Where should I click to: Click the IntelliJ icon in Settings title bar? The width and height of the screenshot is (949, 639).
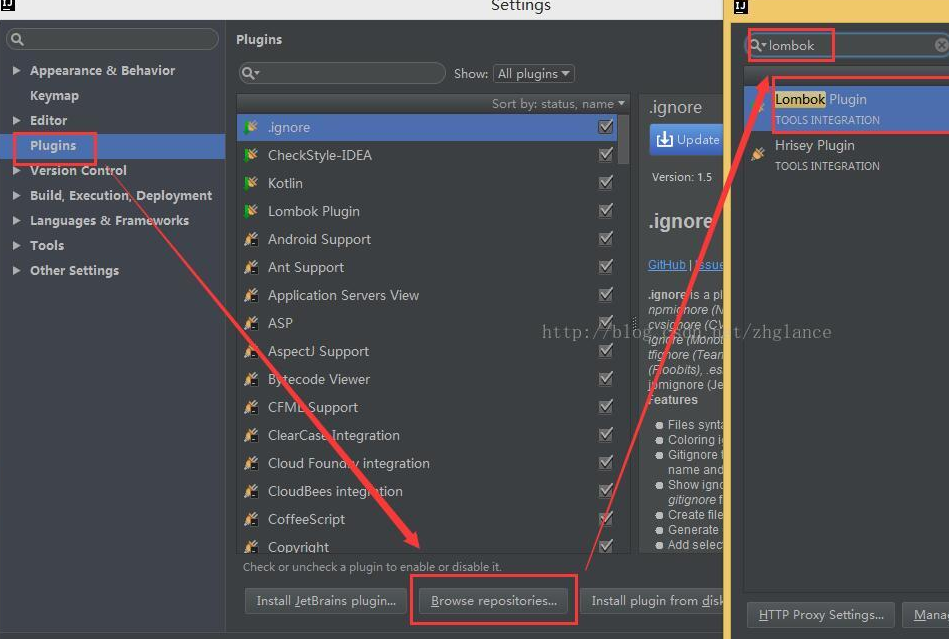click(7, 5)
